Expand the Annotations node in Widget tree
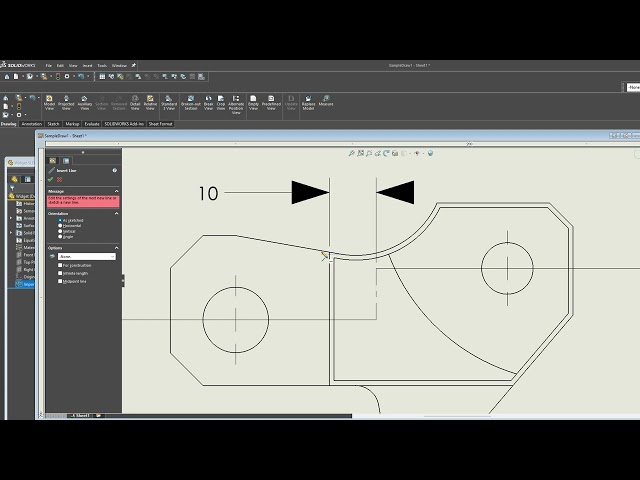The image size is (640, 480). [11, 218]
